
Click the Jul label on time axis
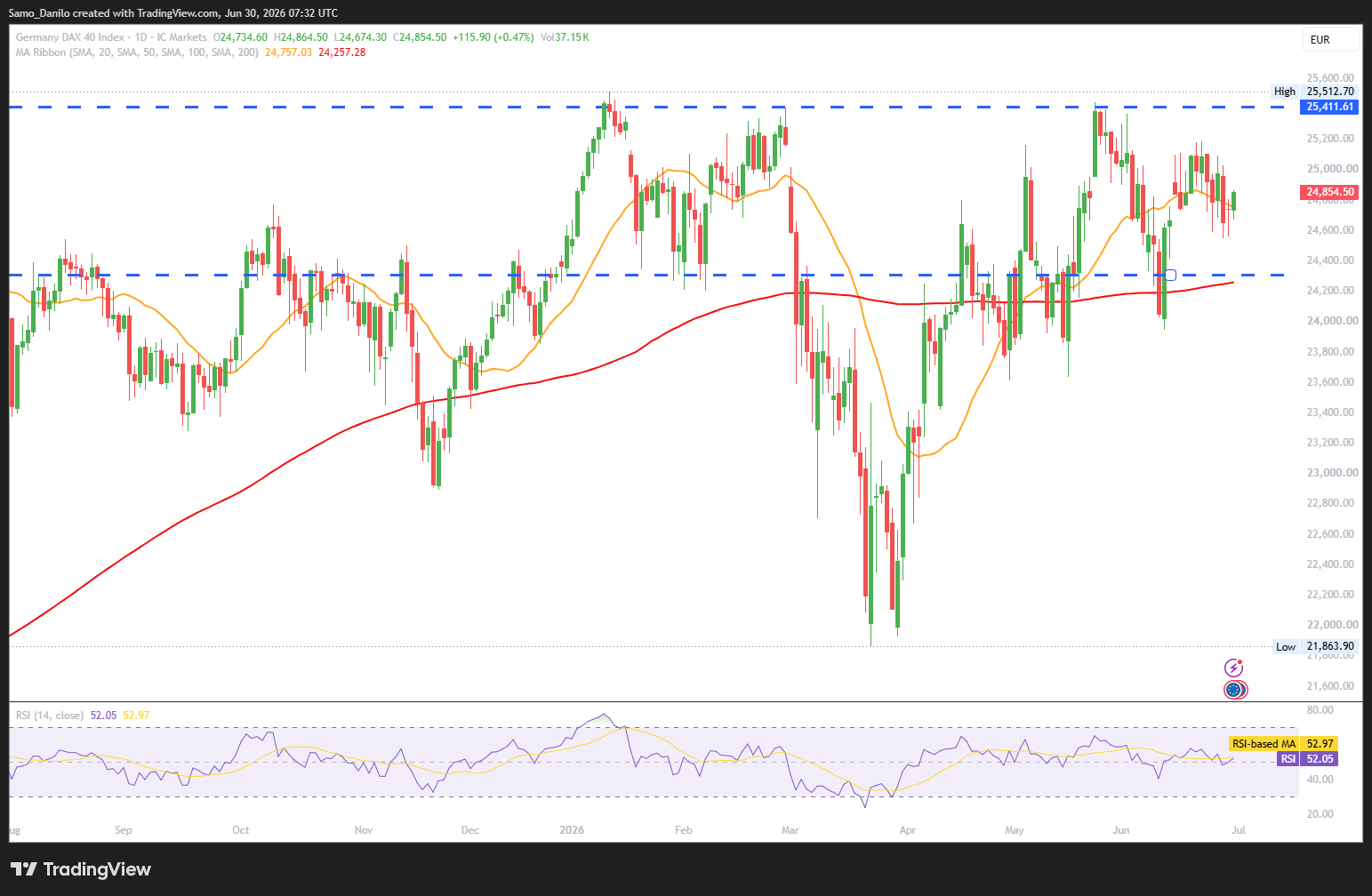click(1239, 830)
